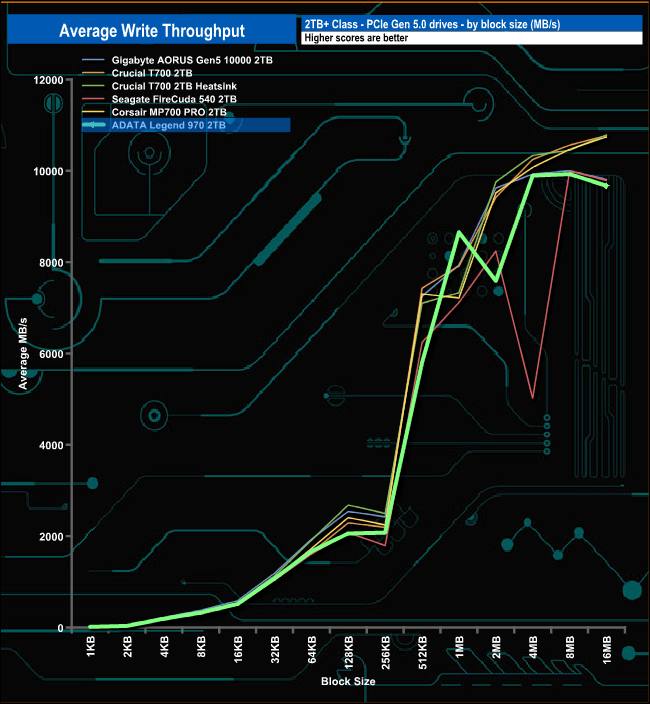
Task: Click the 32KB block size label
Action: pyautogui.click(x=275, y=649)
